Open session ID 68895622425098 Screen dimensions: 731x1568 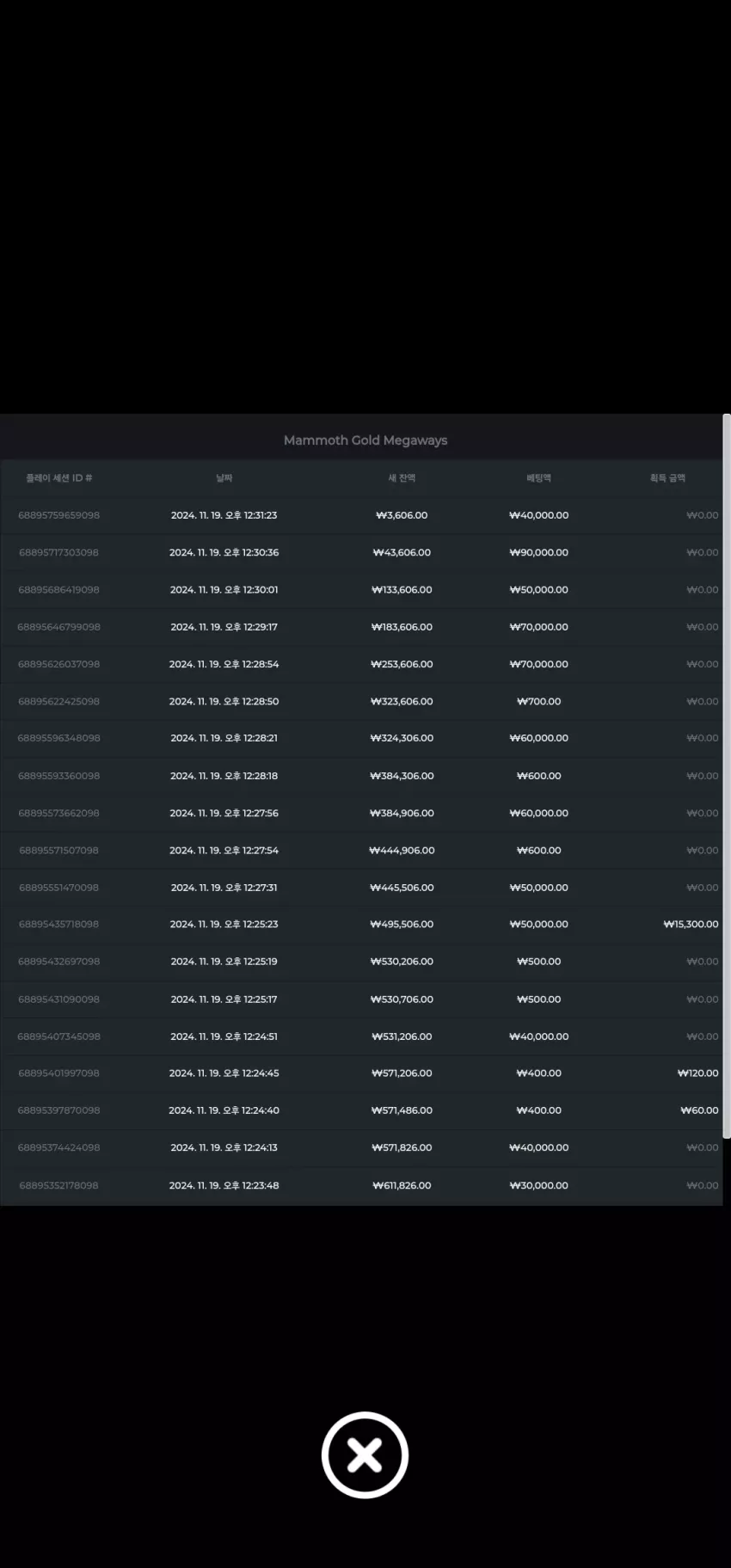click(58, 702)
